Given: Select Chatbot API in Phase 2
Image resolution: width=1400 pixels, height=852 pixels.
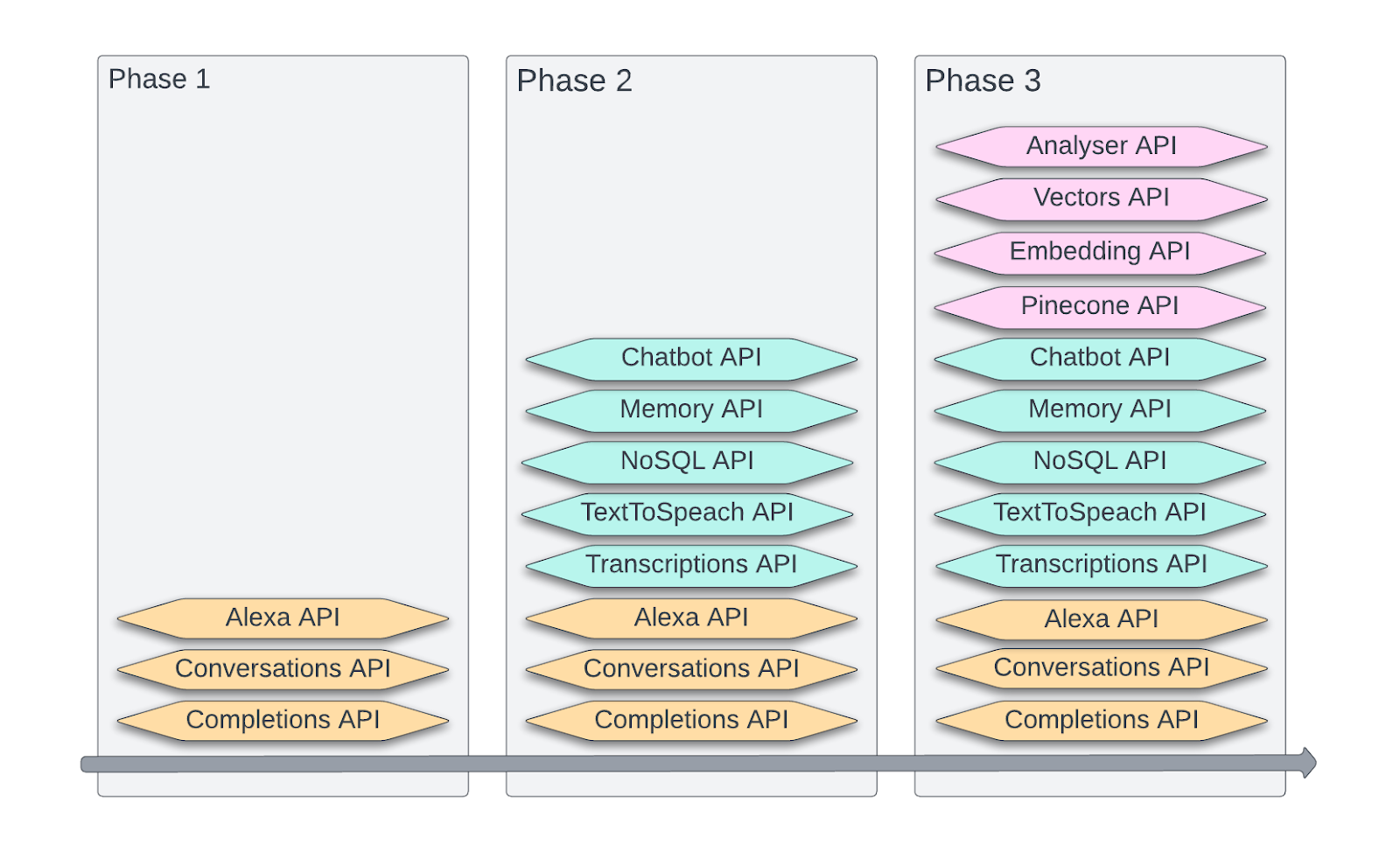Looking at the screenshot, I should click(691, 359).
